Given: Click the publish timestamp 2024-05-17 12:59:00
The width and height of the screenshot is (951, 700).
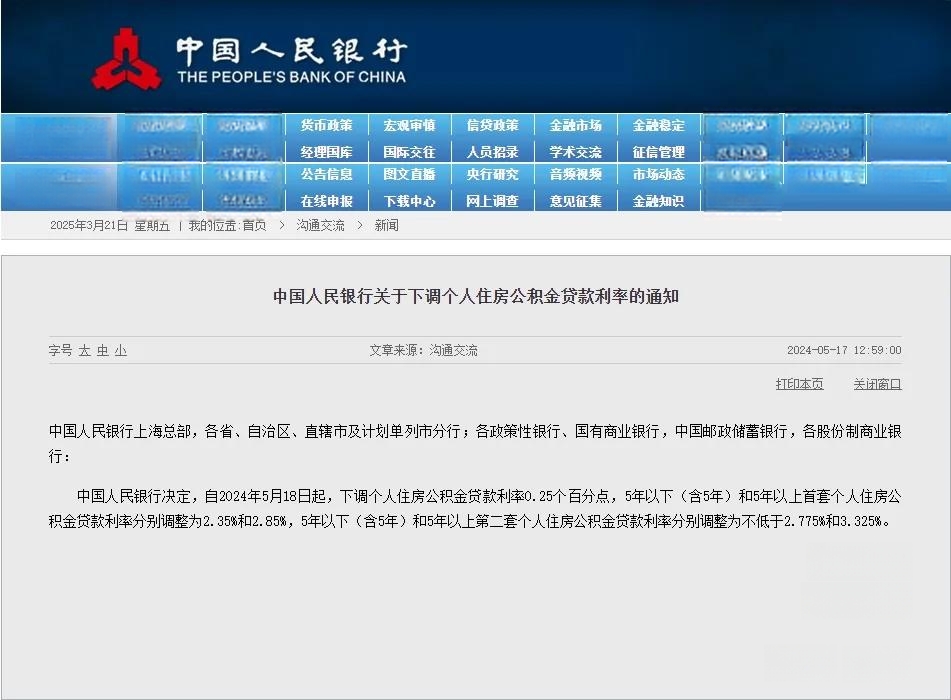Looking at the screenshot, I should 844,350.
